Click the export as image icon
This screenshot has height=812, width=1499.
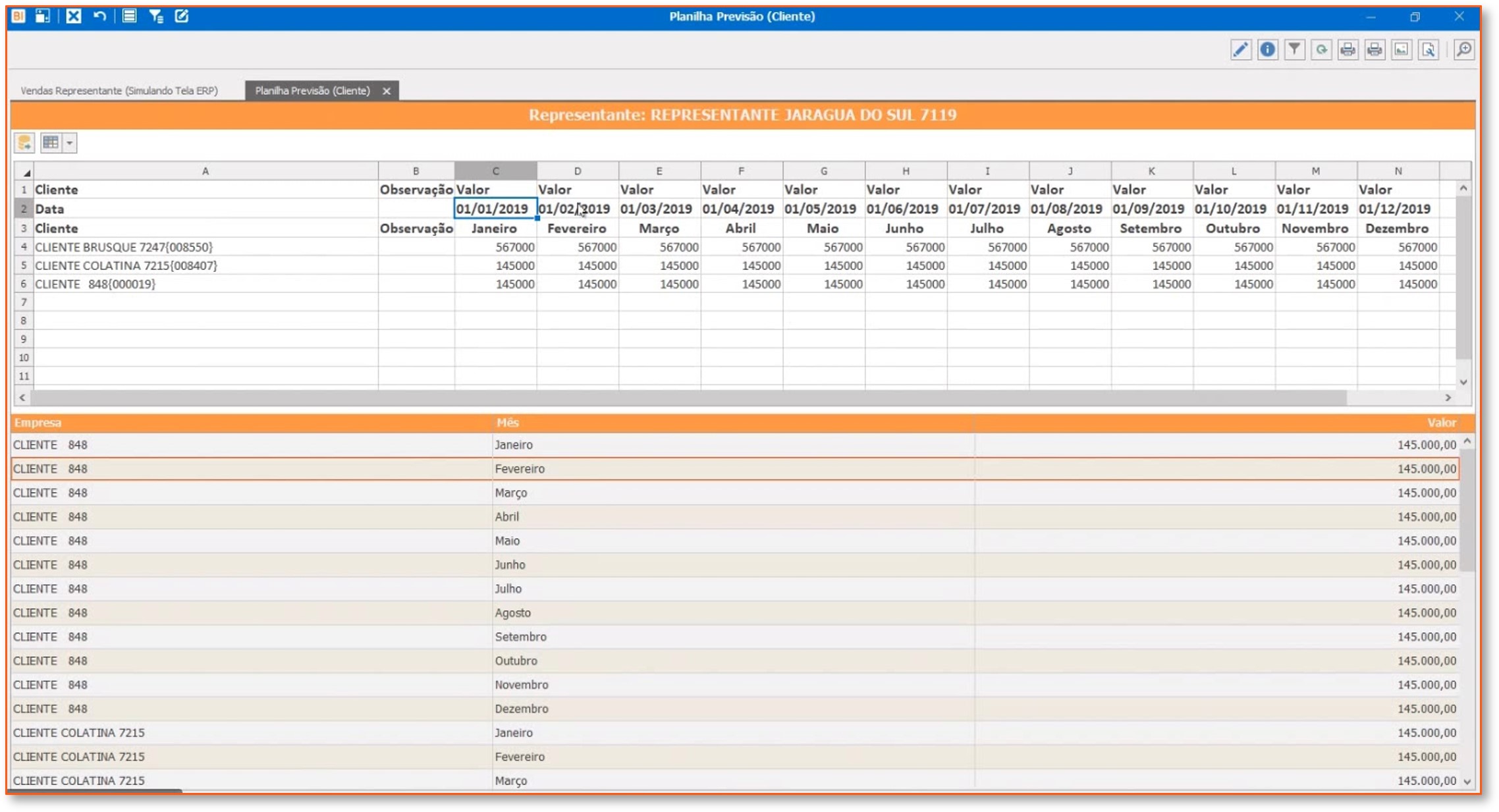pos(1402,49)
